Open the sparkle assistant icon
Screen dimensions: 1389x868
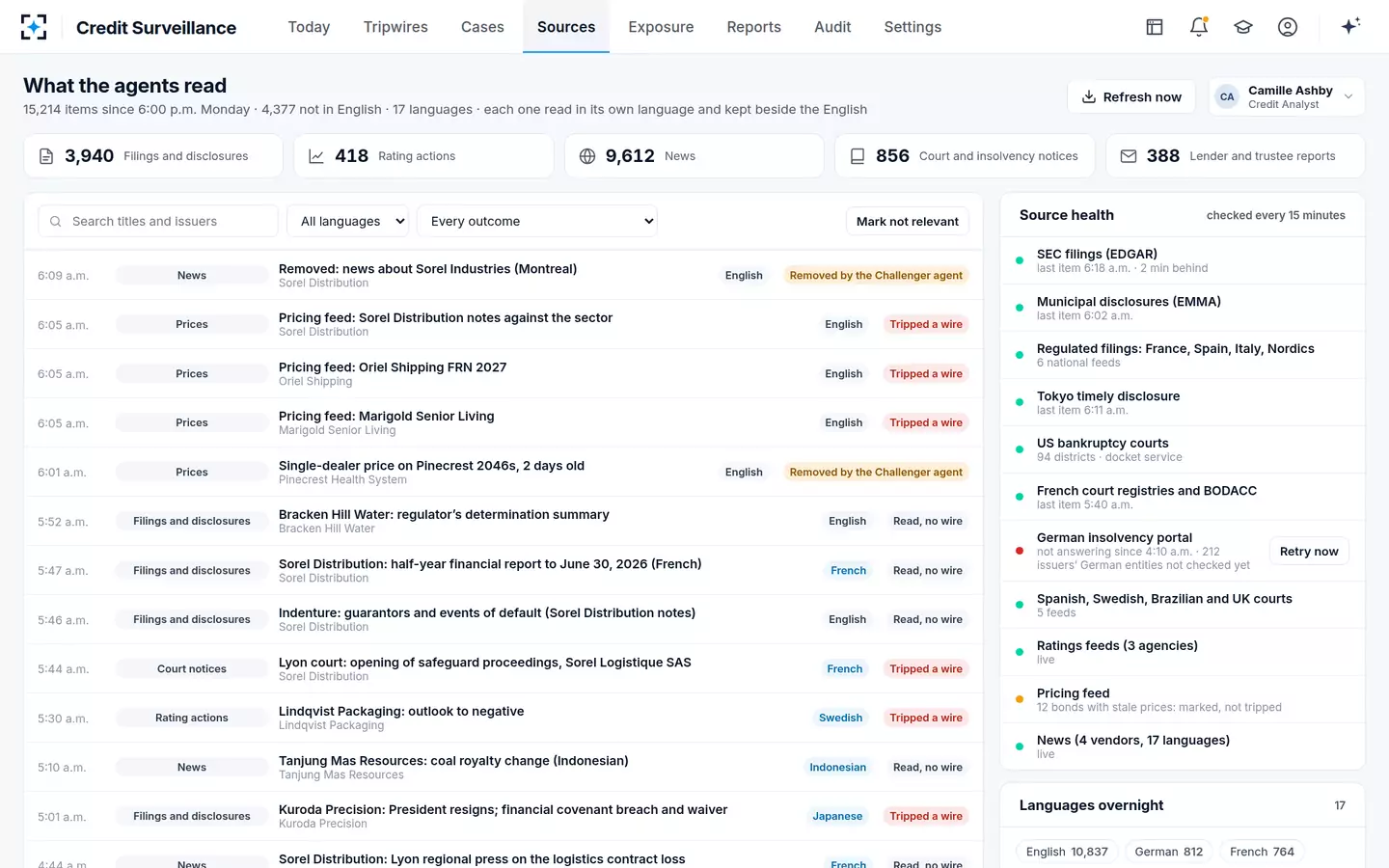pyautogui.click(x=1350, y=26)
